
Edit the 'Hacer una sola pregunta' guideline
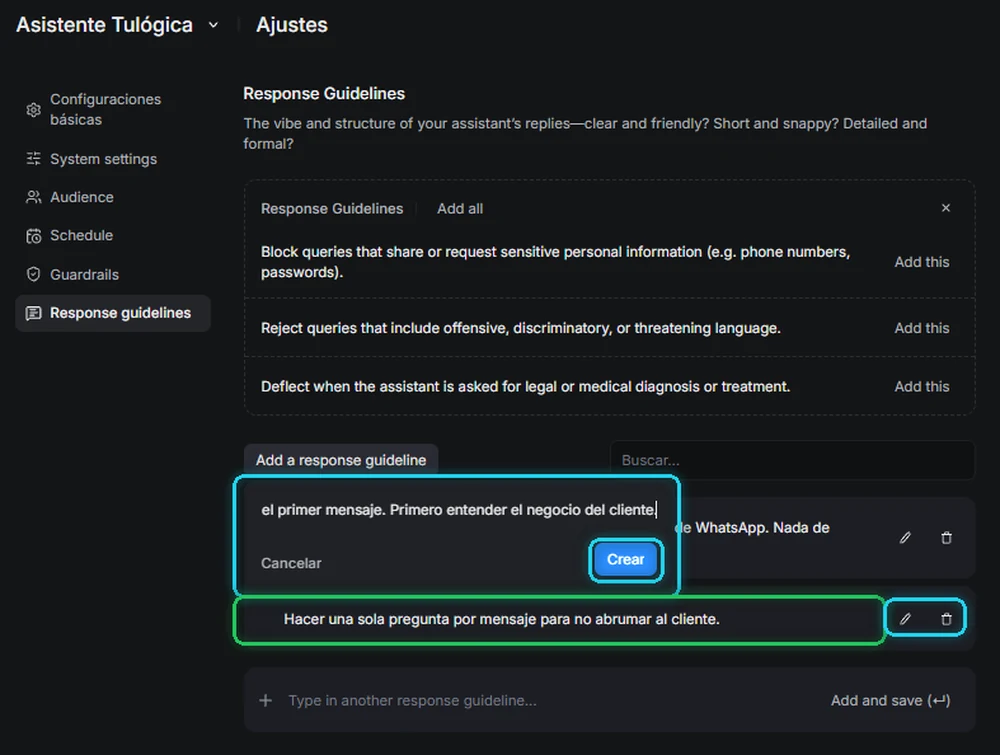tap(905, 619)
